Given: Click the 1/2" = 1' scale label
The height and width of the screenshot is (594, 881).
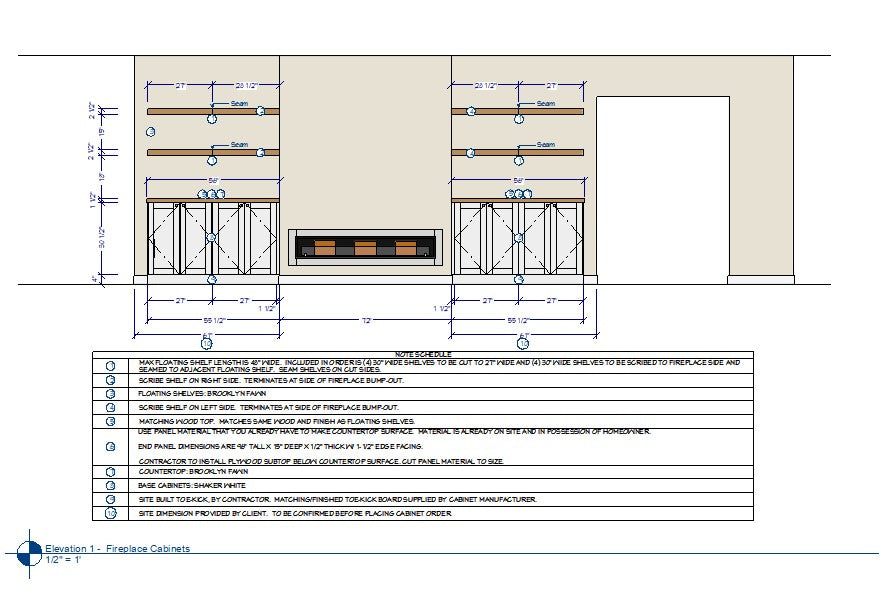Looking at the screenshot, I should (63, 559).
